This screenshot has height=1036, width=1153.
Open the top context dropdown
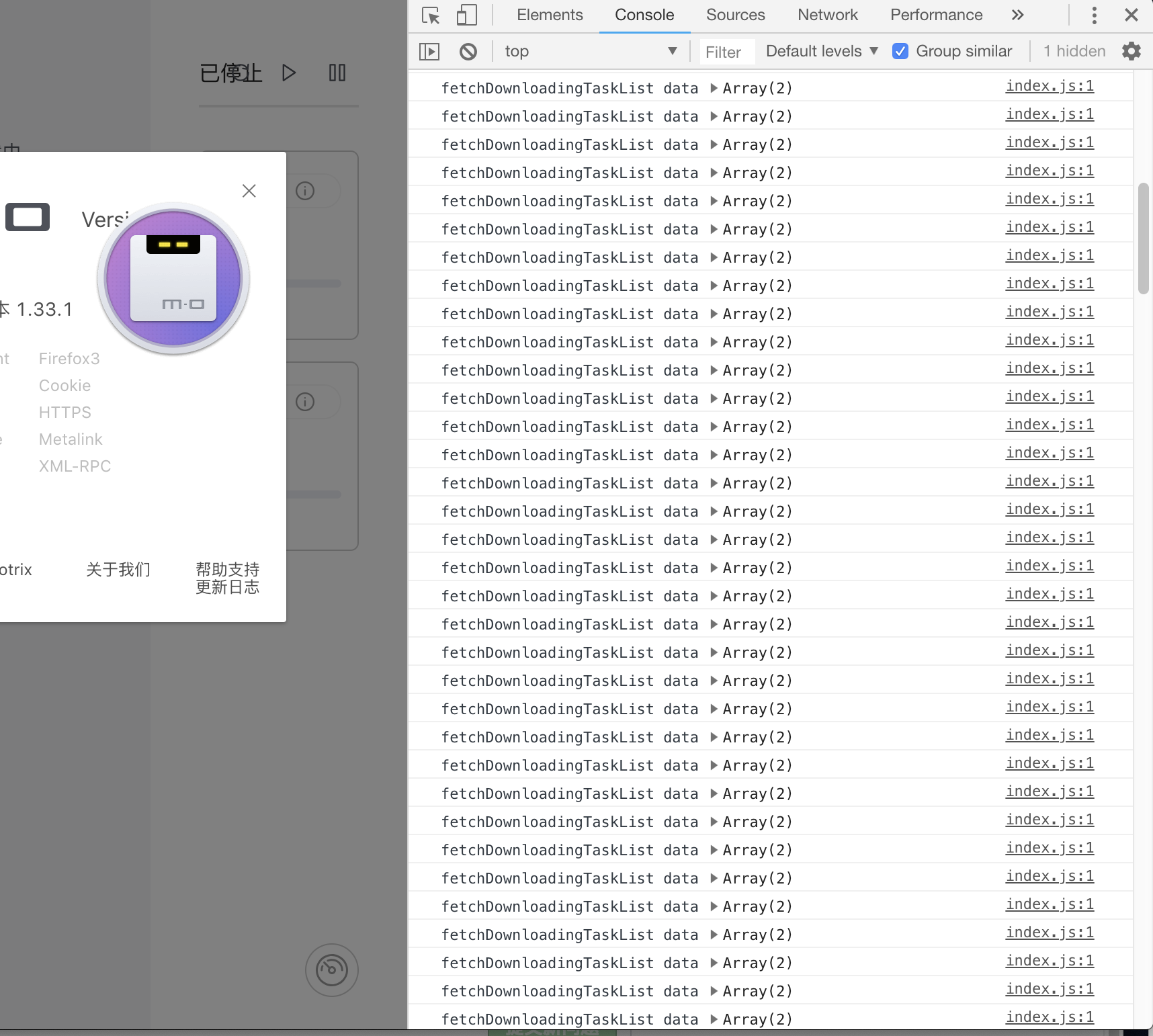[x=591, y=51]
